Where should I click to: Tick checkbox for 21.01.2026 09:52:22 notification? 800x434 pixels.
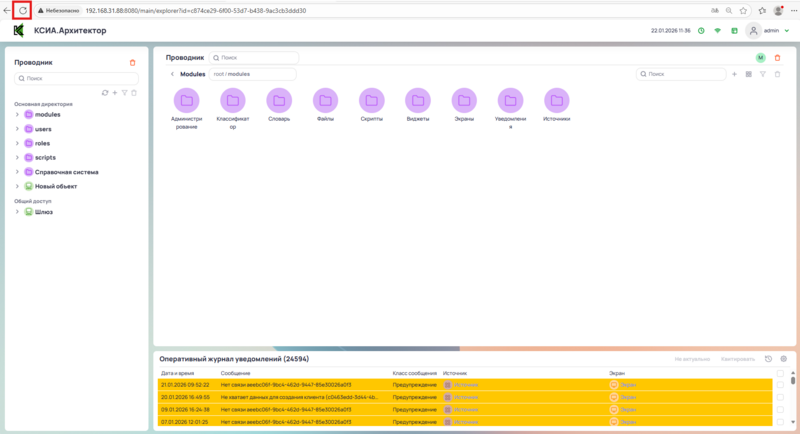click(780, 384)
